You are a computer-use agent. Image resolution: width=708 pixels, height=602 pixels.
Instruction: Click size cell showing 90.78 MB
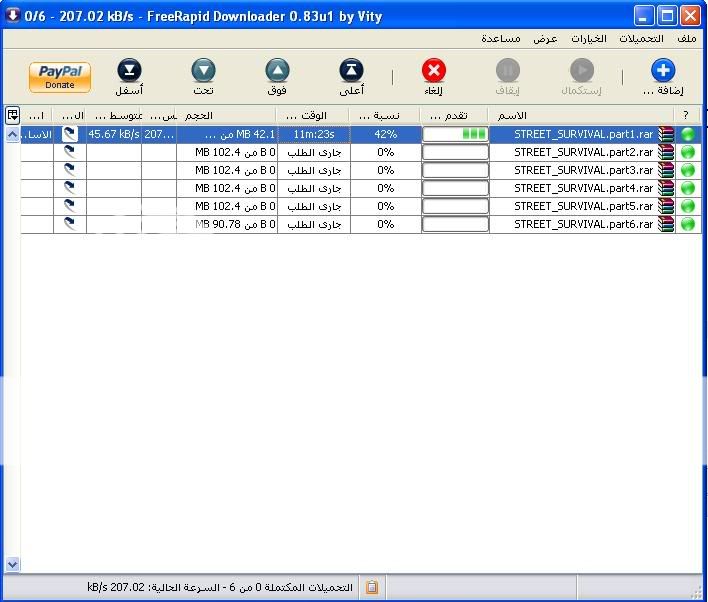click(227, 224)
